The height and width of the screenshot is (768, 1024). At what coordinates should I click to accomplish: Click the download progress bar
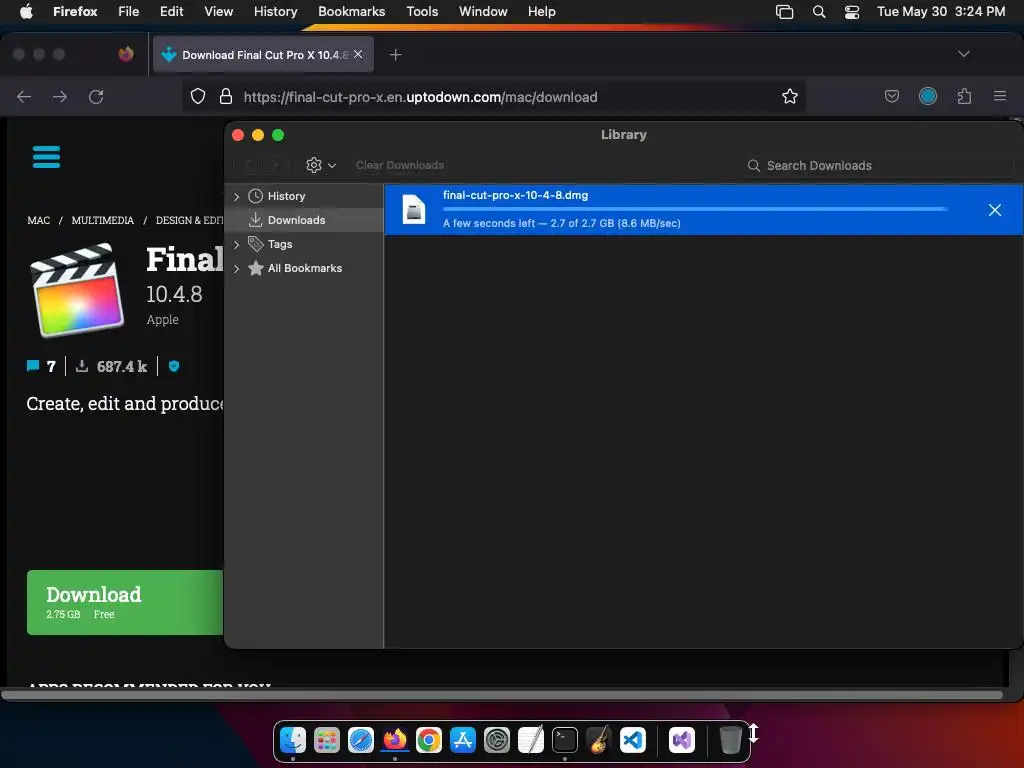pos(695,209)
